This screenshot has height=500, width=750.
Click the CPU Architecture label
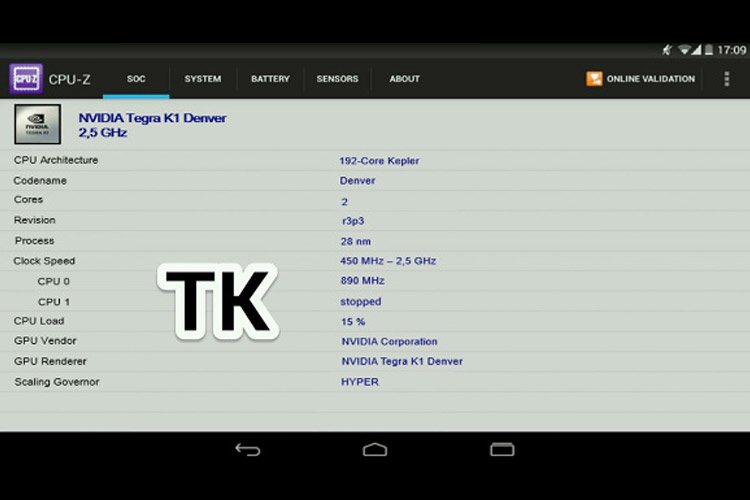pyautogui.click(x=56, y=160)
